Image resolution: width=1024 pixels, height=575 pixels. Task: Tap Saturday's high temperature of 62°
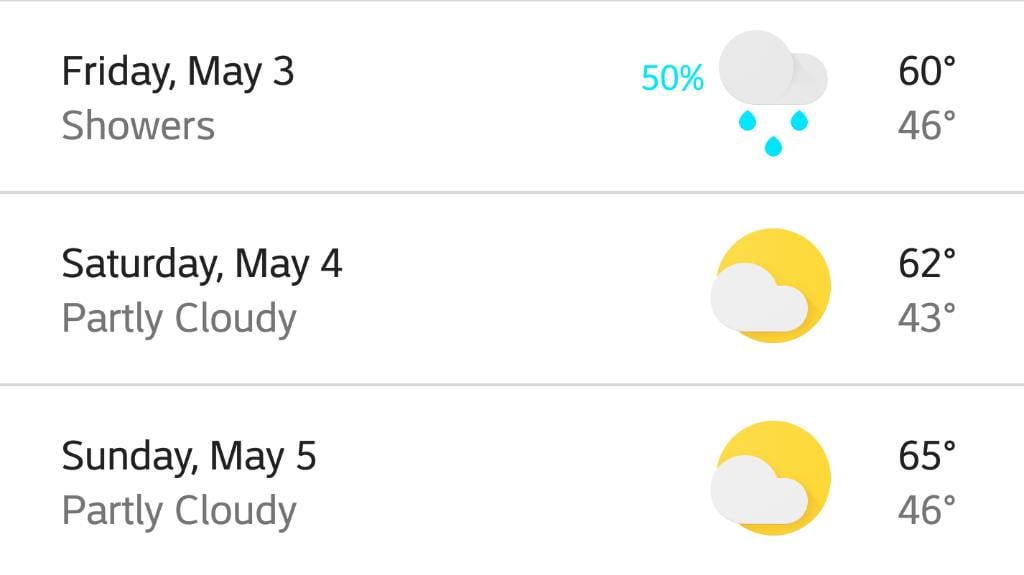coord(927,263)
